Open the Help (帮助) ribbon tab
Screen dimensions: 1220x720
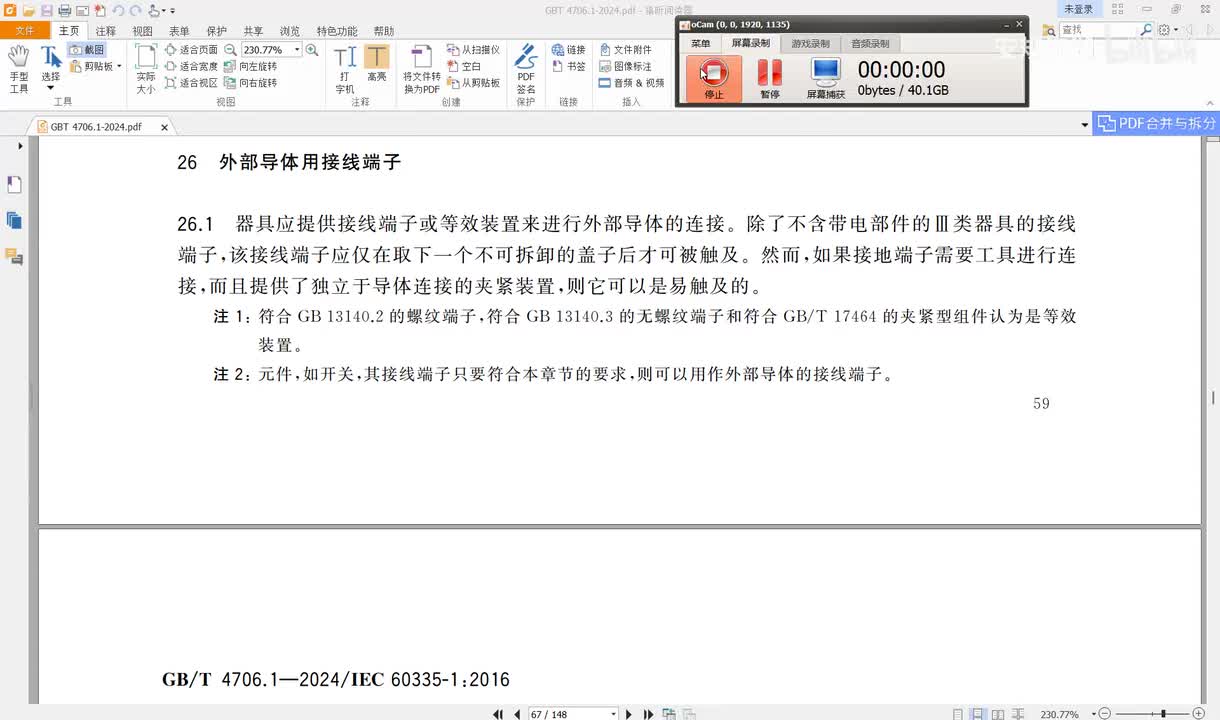383,31
